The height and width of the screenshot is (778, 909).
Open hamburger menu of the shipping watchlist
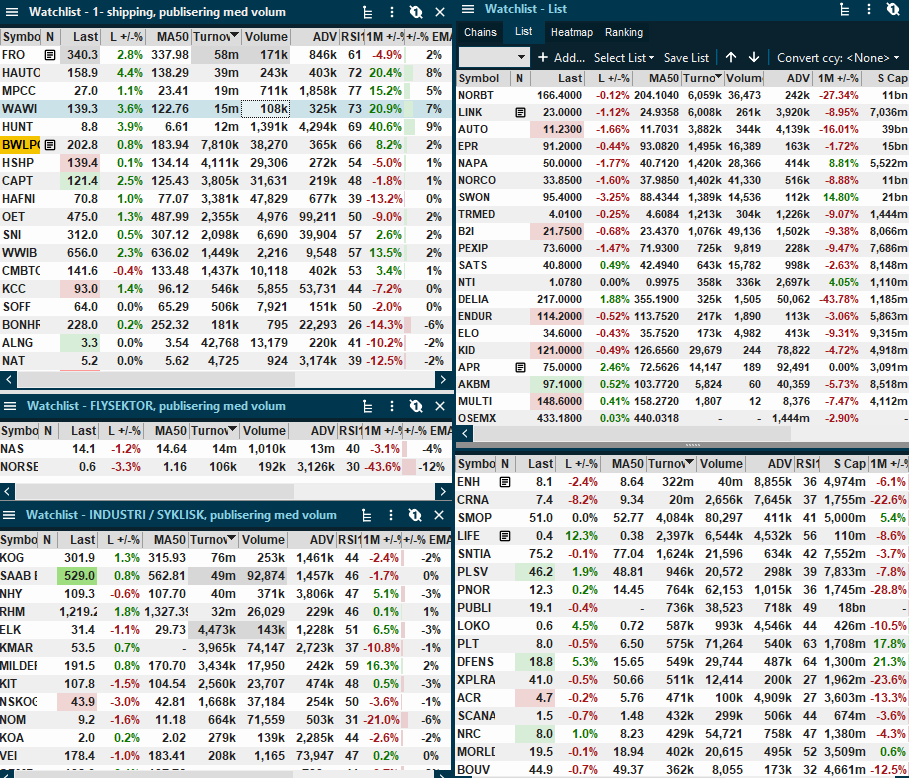click(12, 12)
